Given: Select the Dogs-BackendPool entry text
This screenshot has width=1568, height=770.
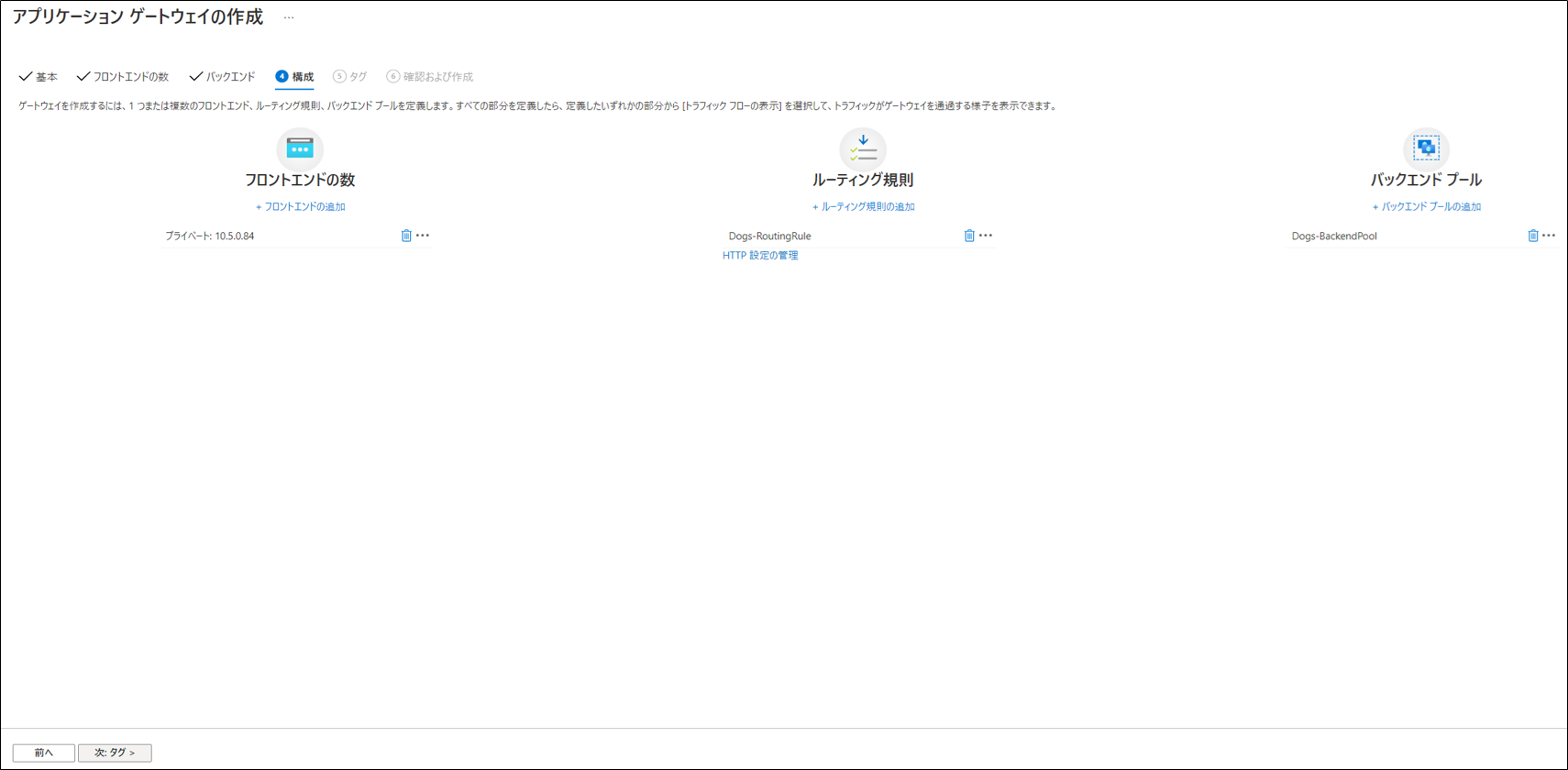Looking at the screenshot, I should [1334, 236].
